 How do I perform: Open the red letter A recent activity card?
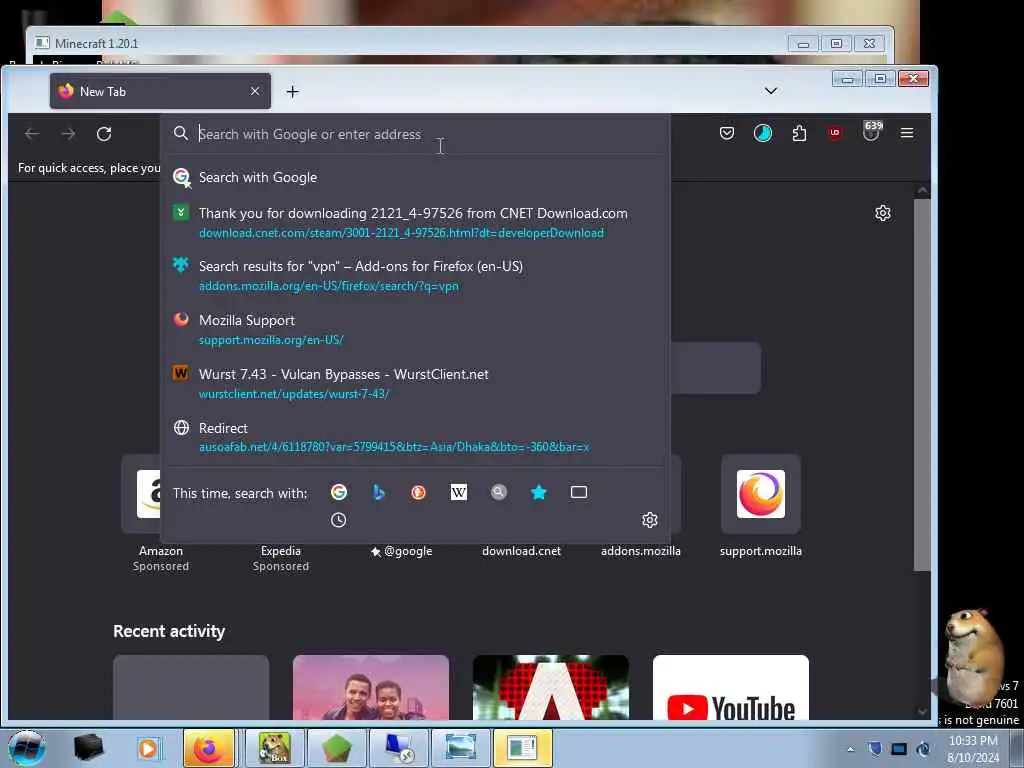pos(551,688)
